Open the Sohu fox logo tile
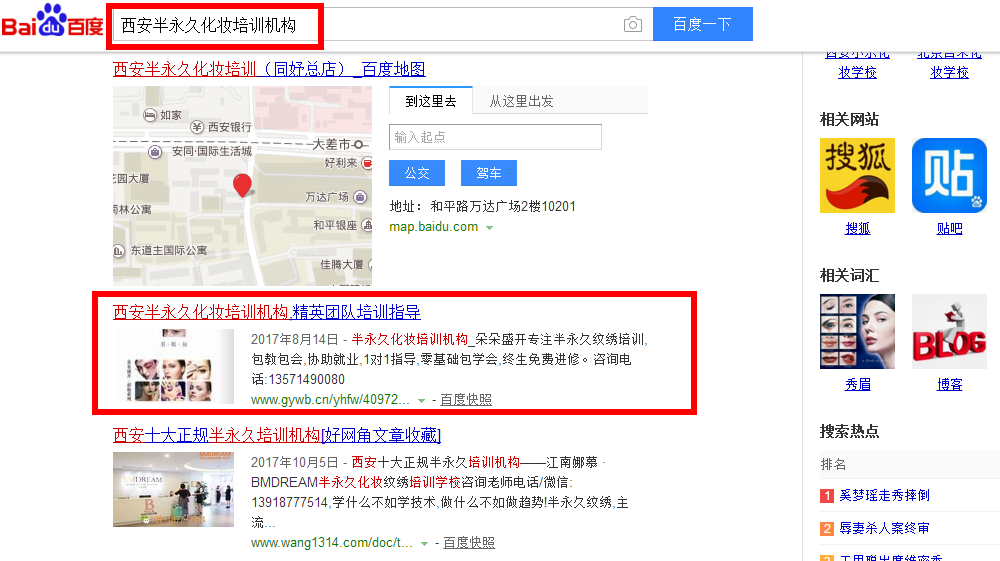This screenshot has width=1000, height=561. pyautogui.click(x=857, y=175)
